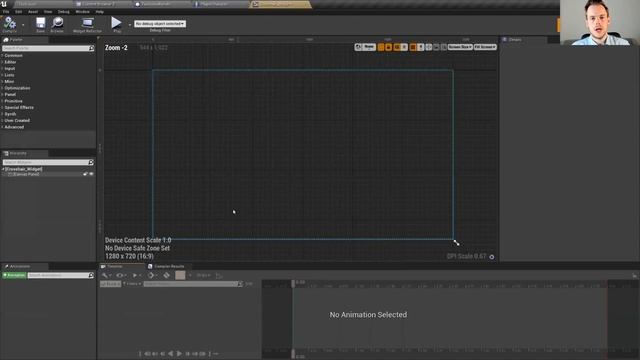Open the Window menu
The image size is (640, 360).
pyautogui.click(x=82, y=11)
